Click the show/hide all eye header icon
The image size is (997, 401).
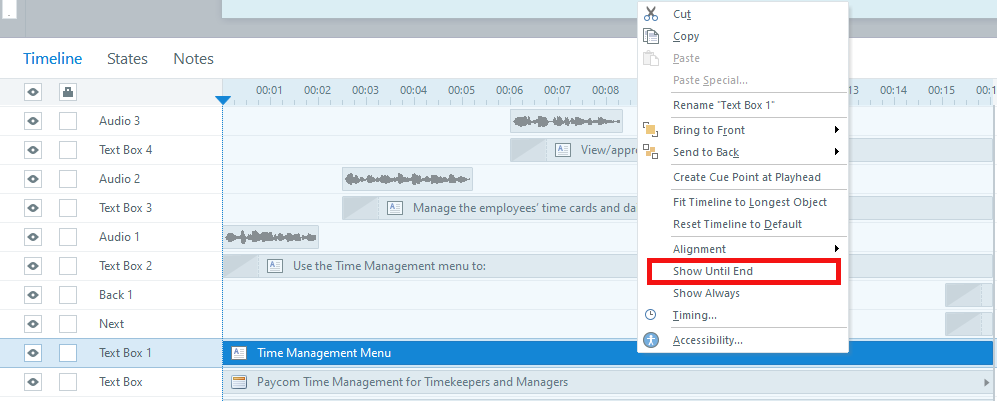click(x=33, y=92)
